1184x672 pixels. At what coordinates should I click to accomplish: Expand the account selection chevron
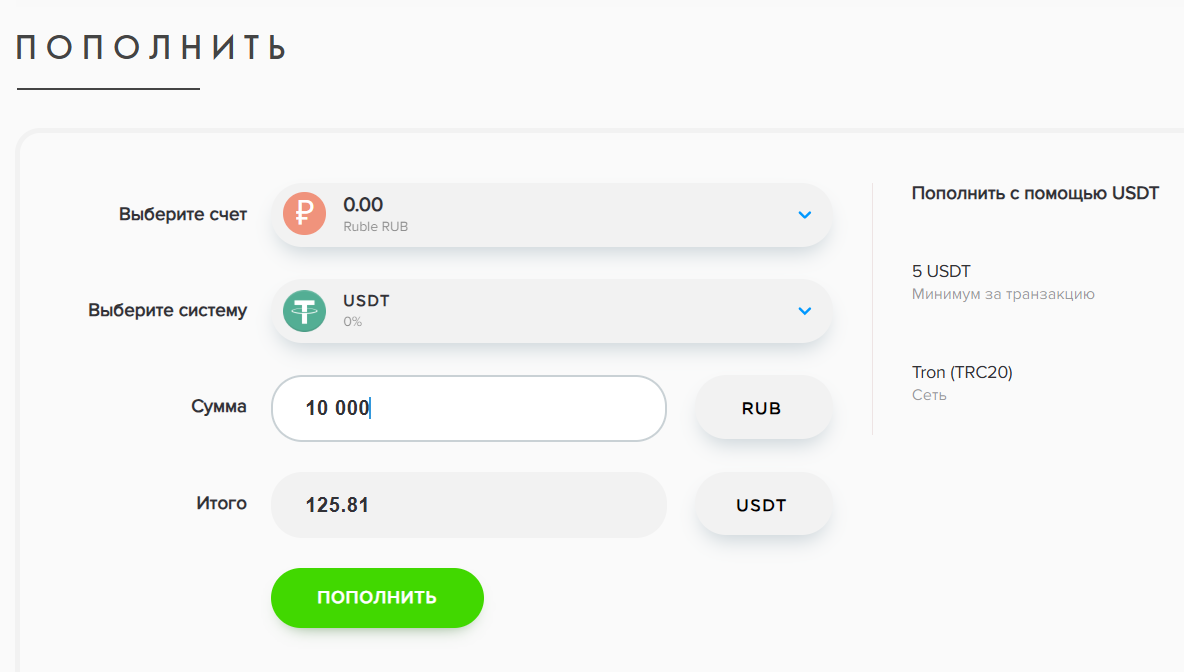click(805, 214)
